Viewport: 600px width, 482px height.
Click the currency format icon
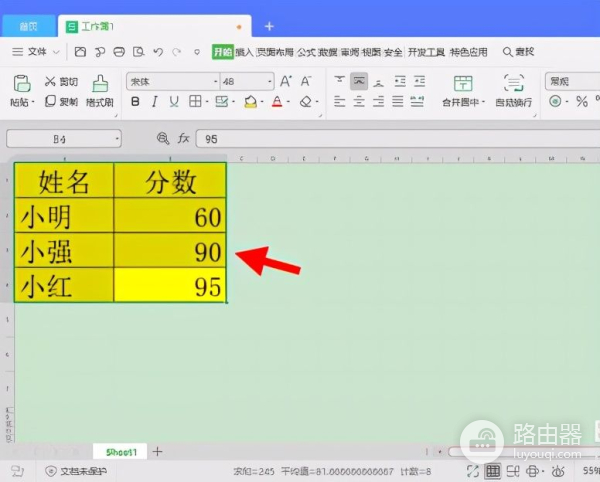pos(555,101)
